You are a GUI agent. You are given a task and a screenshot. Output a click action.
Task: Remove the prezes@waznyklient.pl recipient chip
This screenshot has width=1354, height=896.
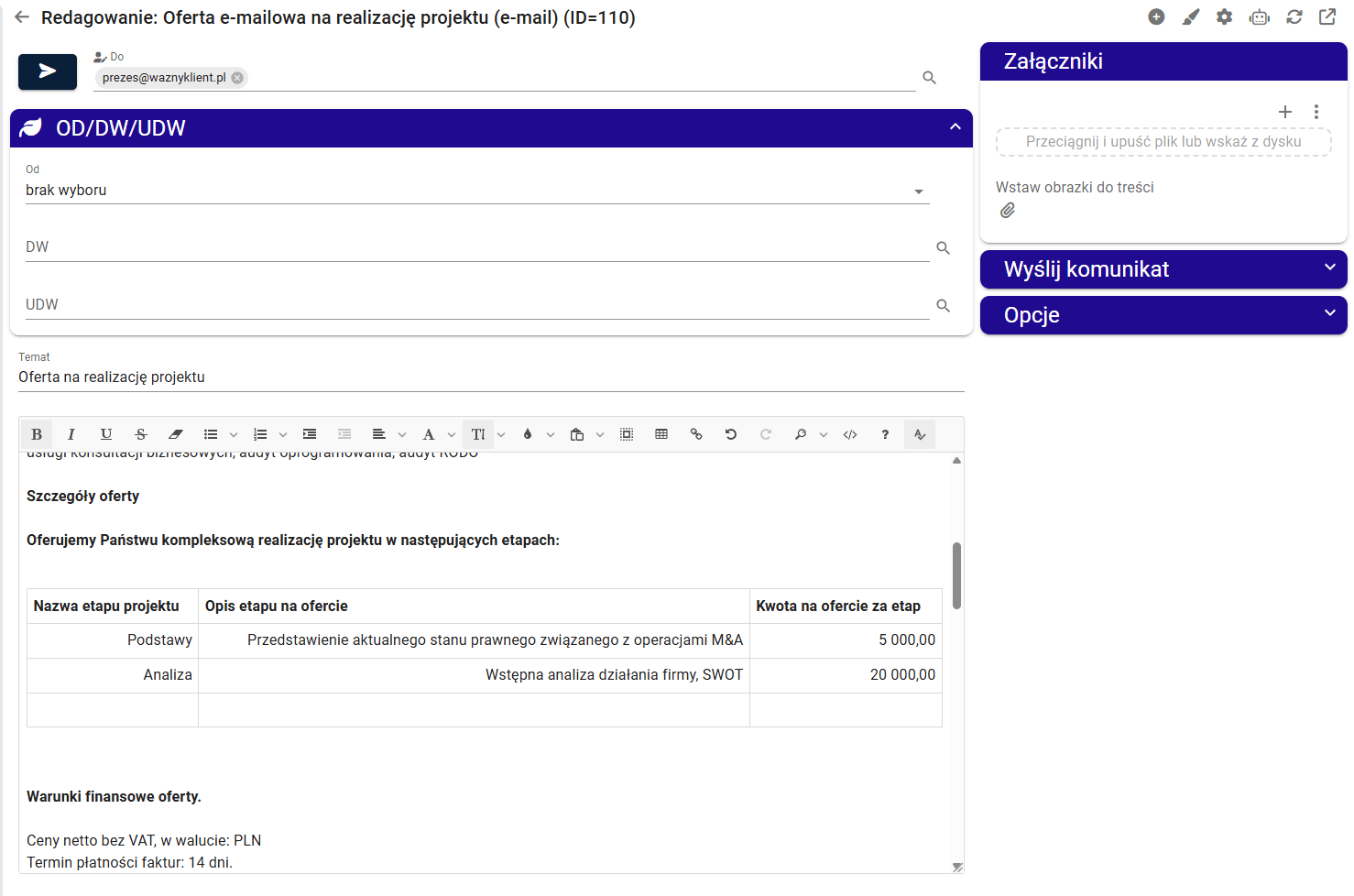237,78
